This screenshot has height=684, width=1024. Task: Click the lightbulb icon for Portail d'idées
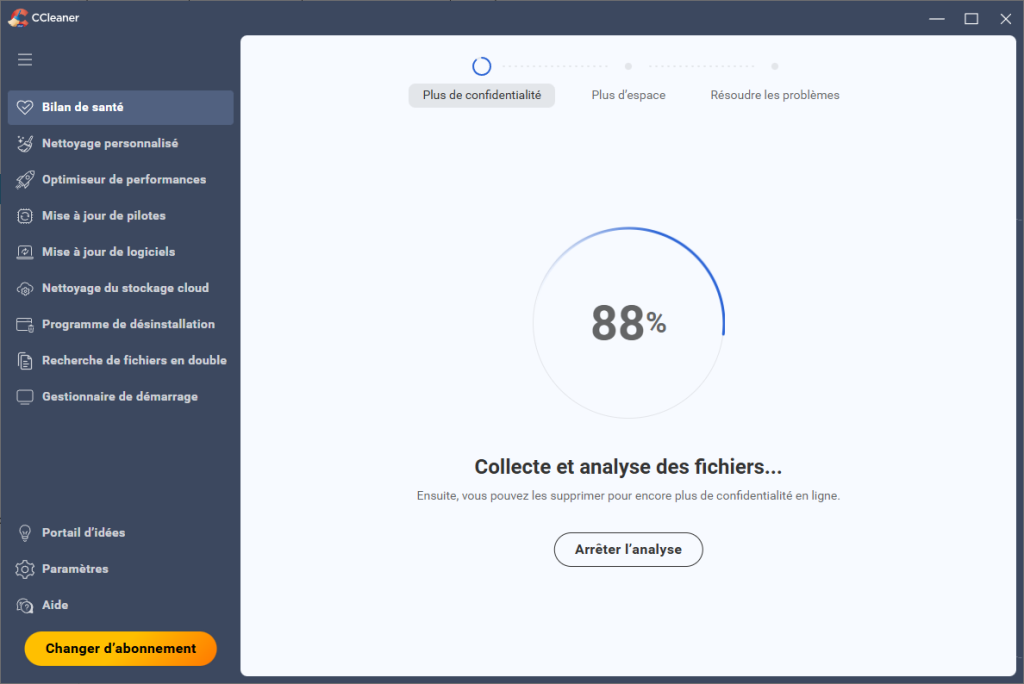(25, 533)
